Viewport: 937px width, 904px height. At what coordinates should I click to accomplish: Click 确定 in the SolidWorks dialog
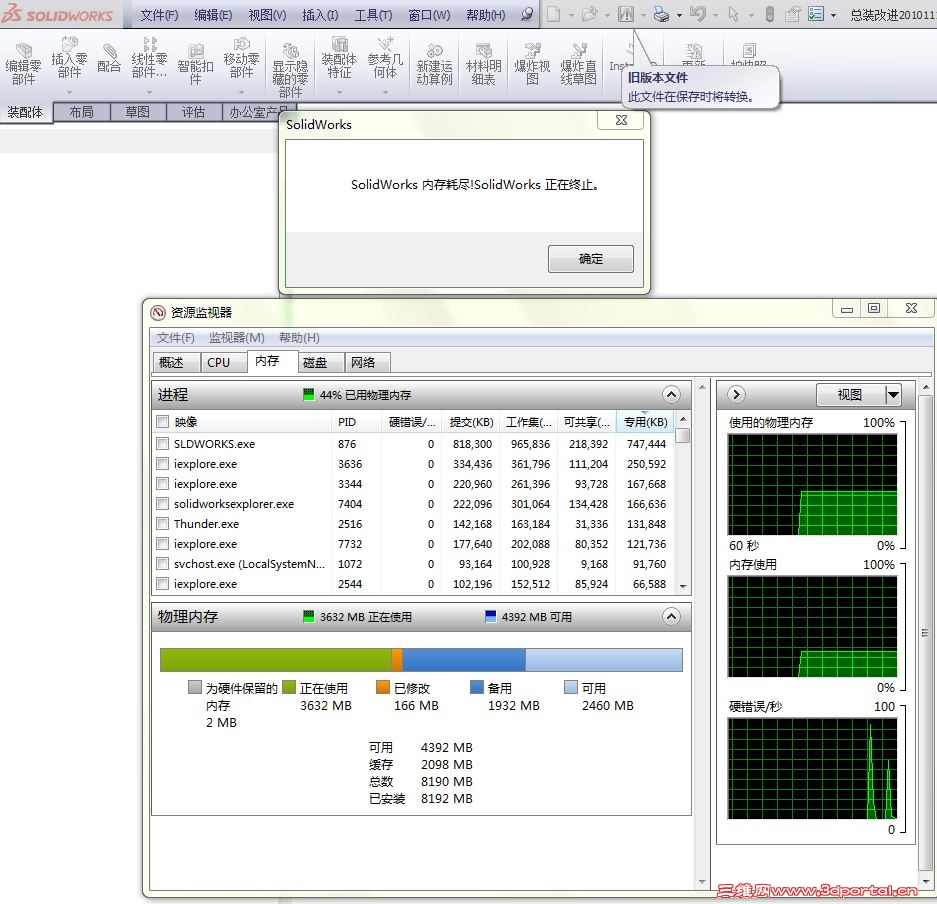(x=590, y=259)
